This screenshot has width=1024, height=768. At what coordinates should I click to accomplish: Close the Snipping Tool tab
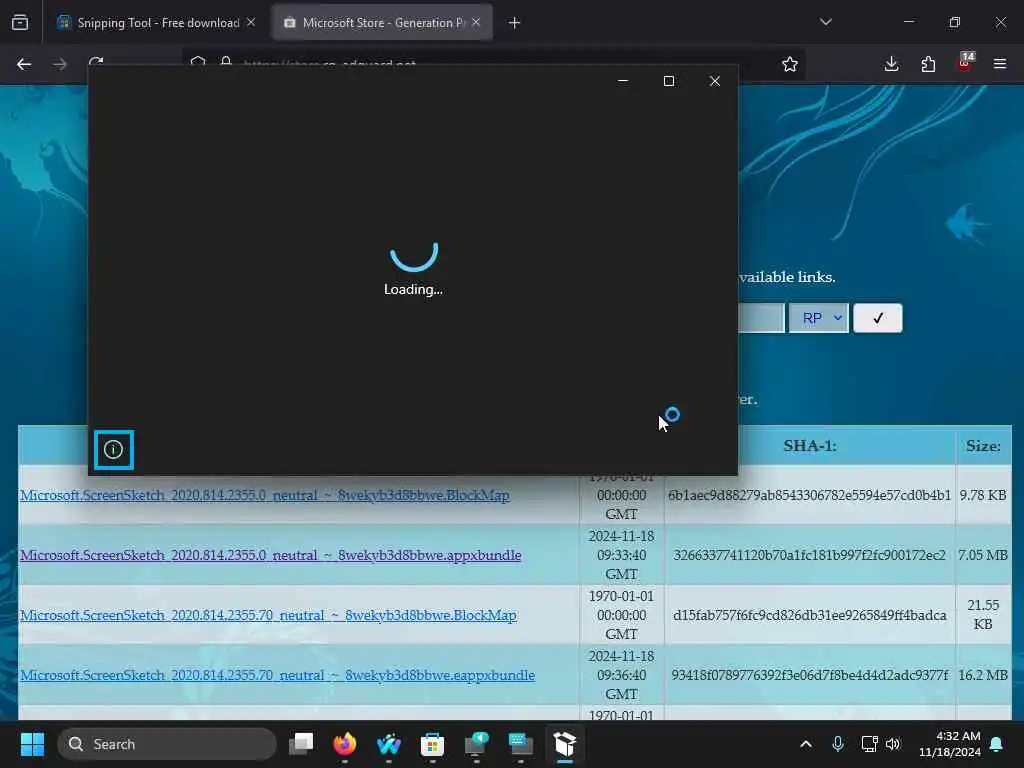point(251,22)
